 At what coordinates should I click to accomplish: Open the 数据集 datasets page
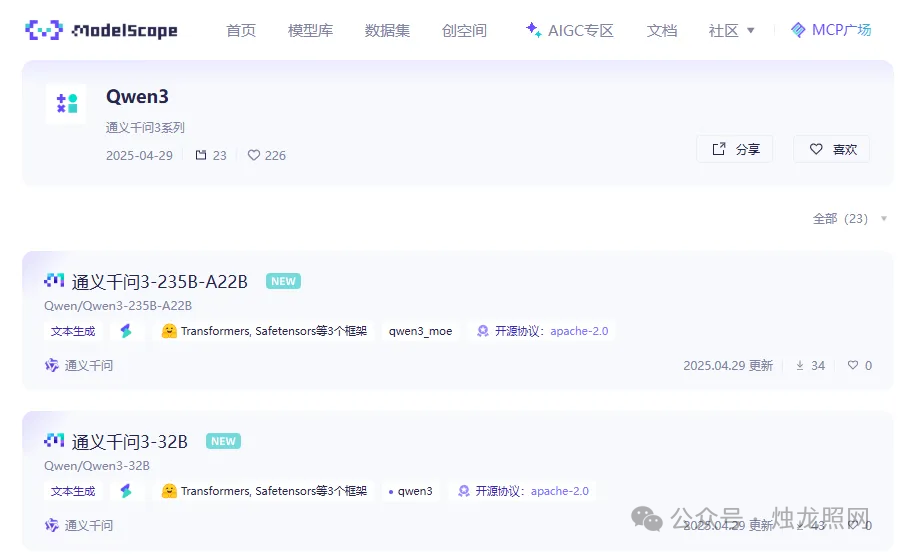click(x=387, y=30)
